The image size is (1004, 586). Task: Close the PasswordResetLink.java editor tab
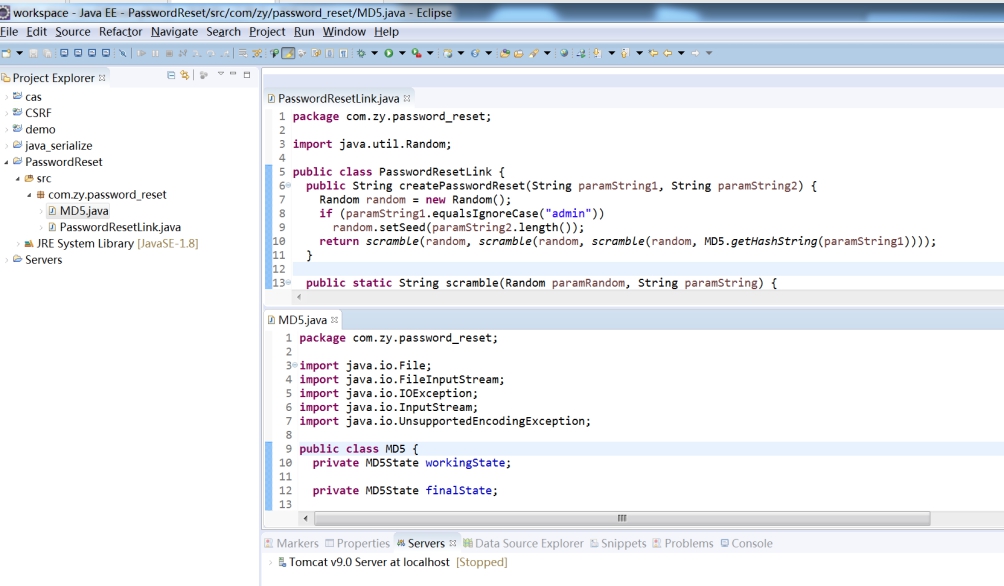point(407,98)
